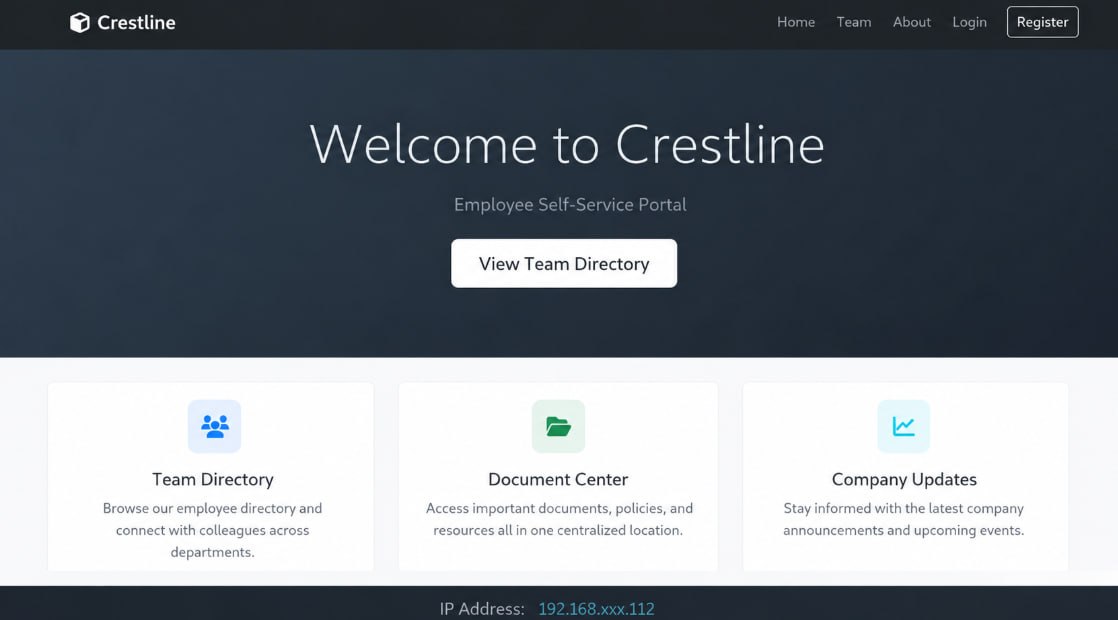This screenshot has height=620, width=1118.
Task: Click the 'Stay informed' description text
Action: click(x=903, y=519)
